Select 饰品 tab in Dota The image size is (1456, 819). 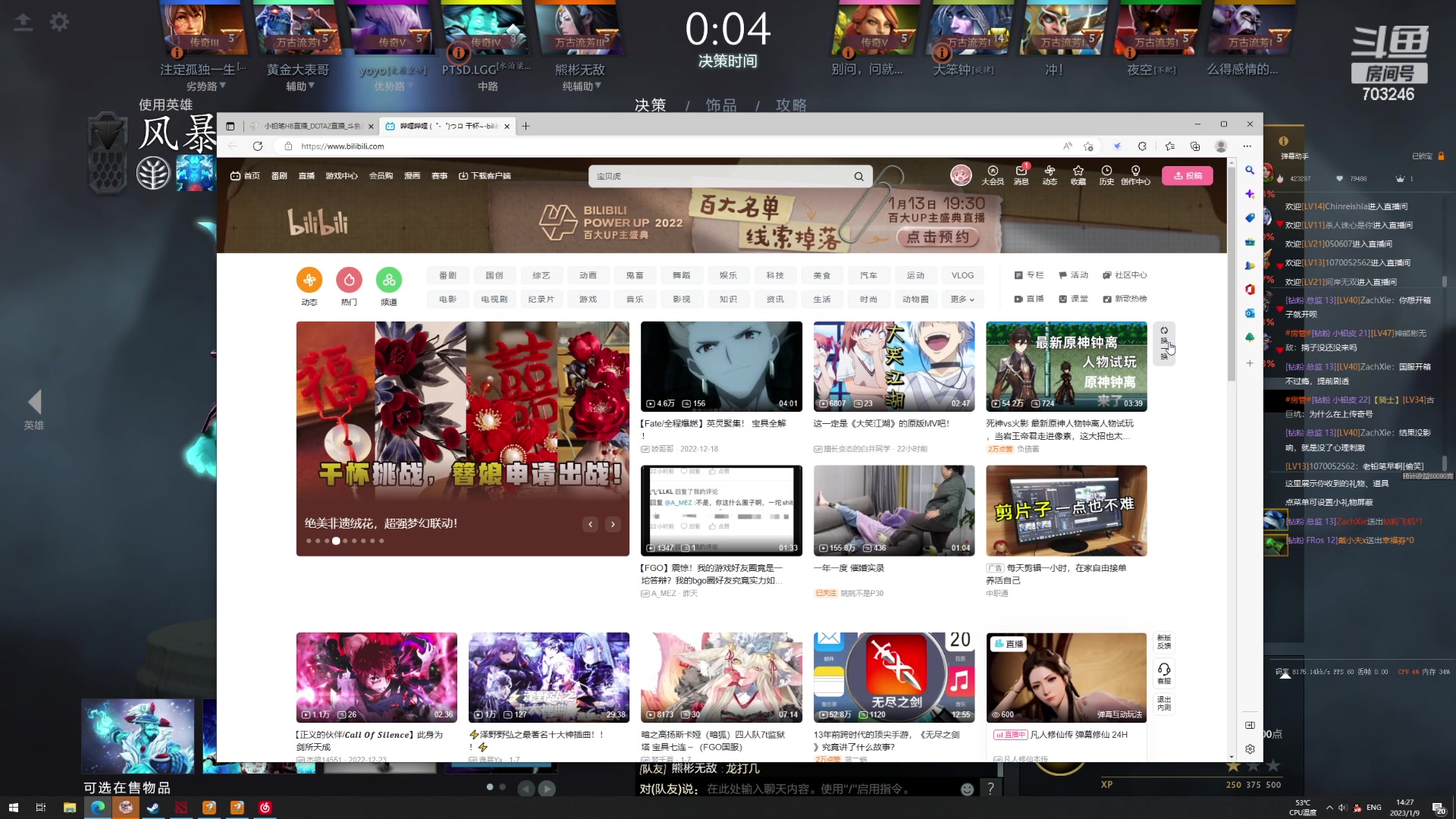[720, 105]
